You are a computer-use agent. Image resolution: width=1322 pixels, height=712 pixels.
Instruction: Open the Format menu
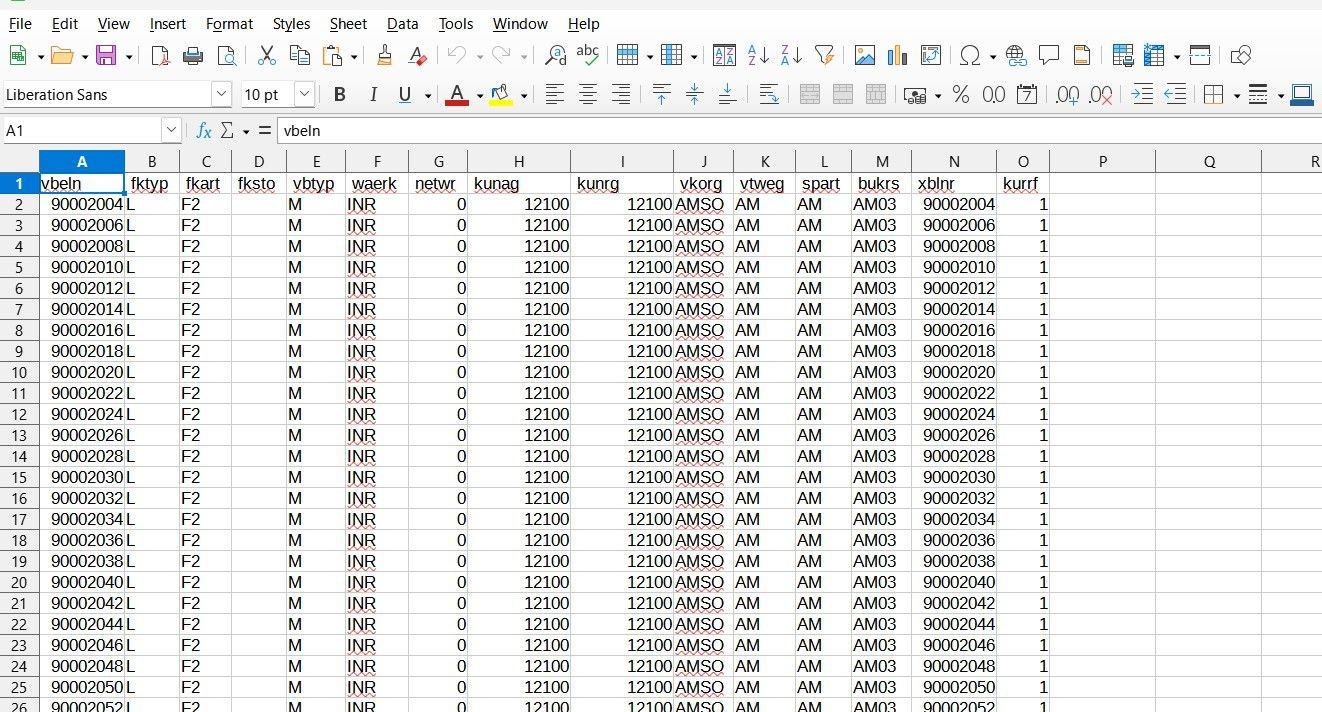tap(229, 23)
